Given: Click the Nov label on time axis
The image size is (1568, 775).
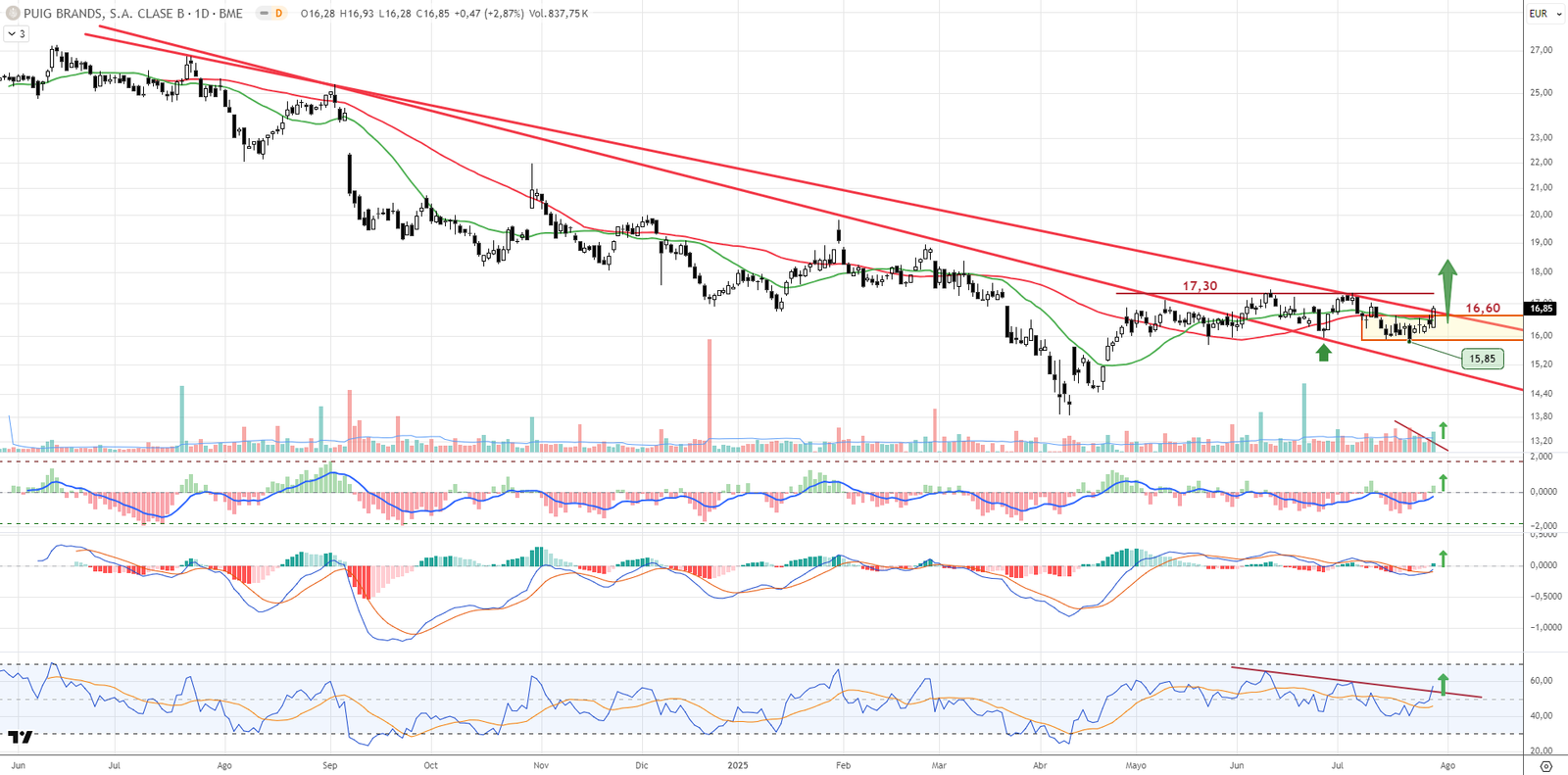Looking at the screenshot, I should (540, 765).
